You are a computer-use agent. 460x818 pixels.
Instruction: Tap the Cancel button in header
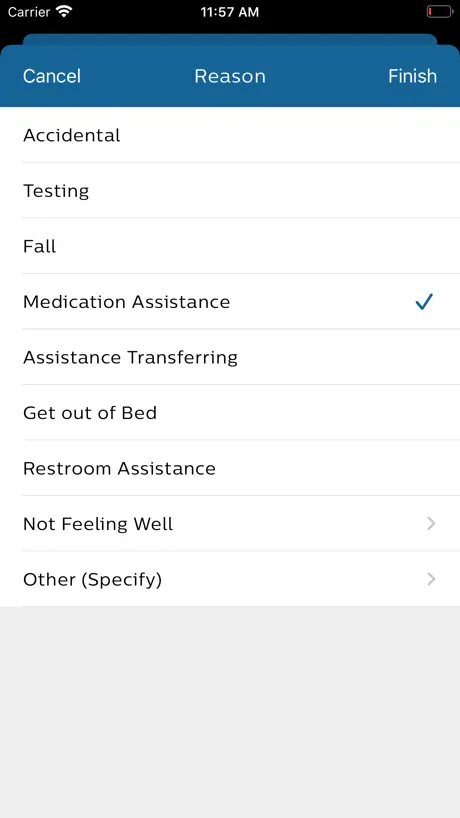pyautogui.click(x=52, y=76)
